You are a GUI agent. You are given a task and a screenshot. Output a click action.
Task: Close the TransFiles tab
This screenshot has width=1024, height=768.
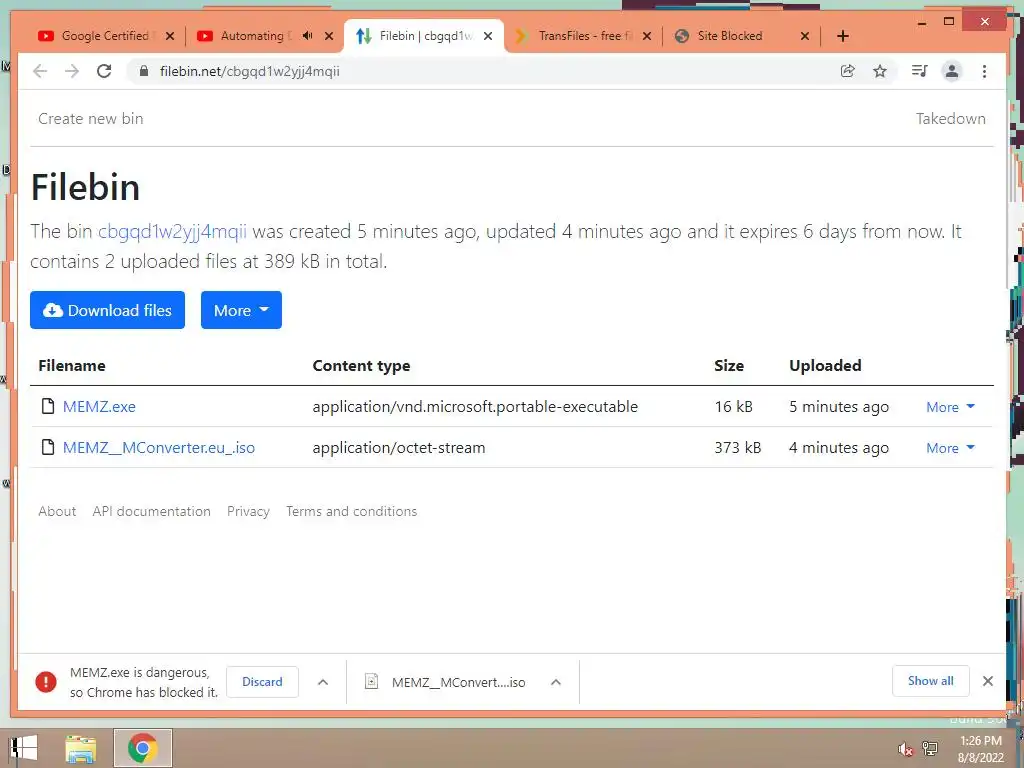(x=647, y=36)
